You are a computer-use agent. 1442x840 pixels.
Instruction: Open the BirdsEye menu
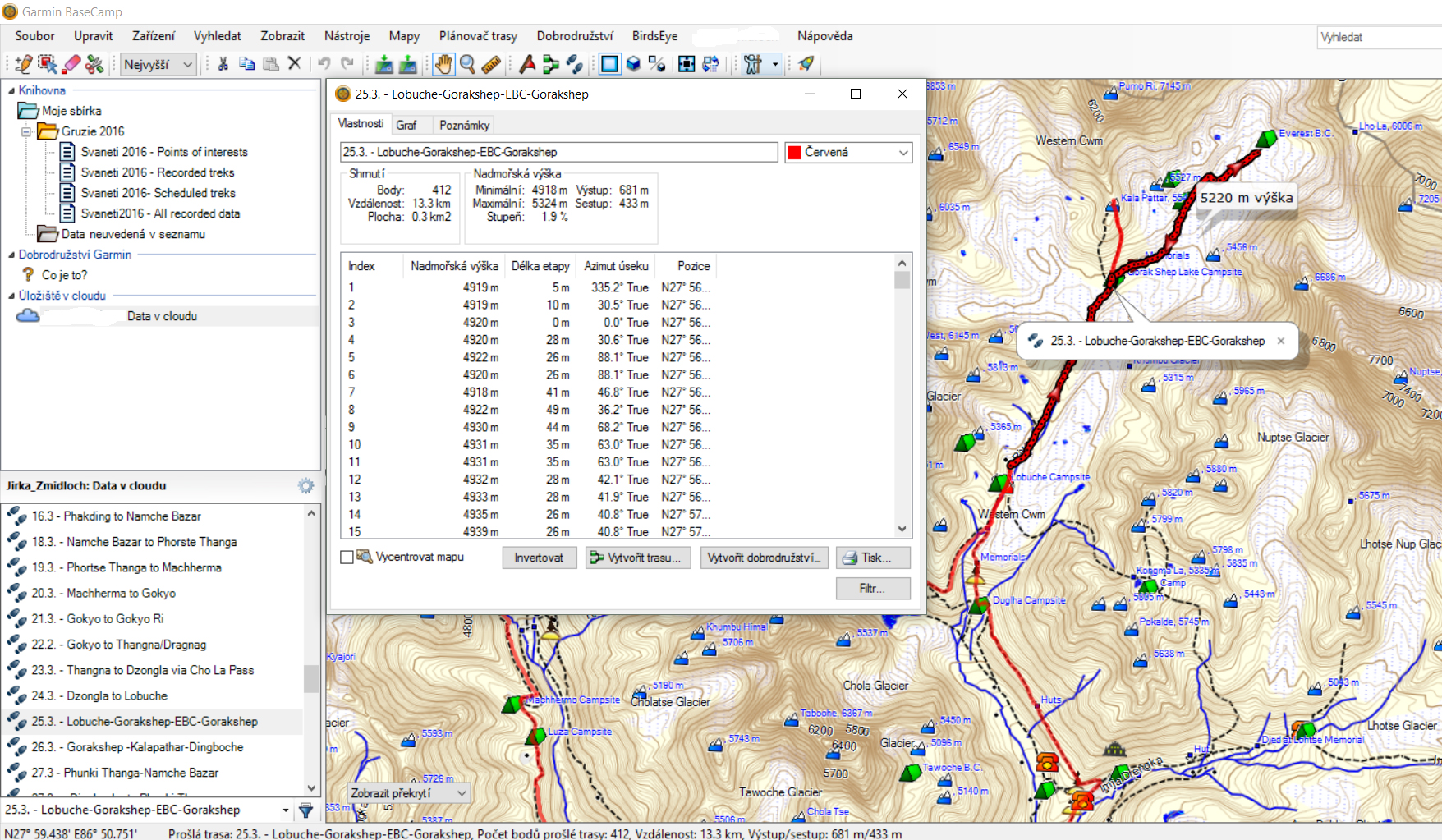tap(654, 36)
